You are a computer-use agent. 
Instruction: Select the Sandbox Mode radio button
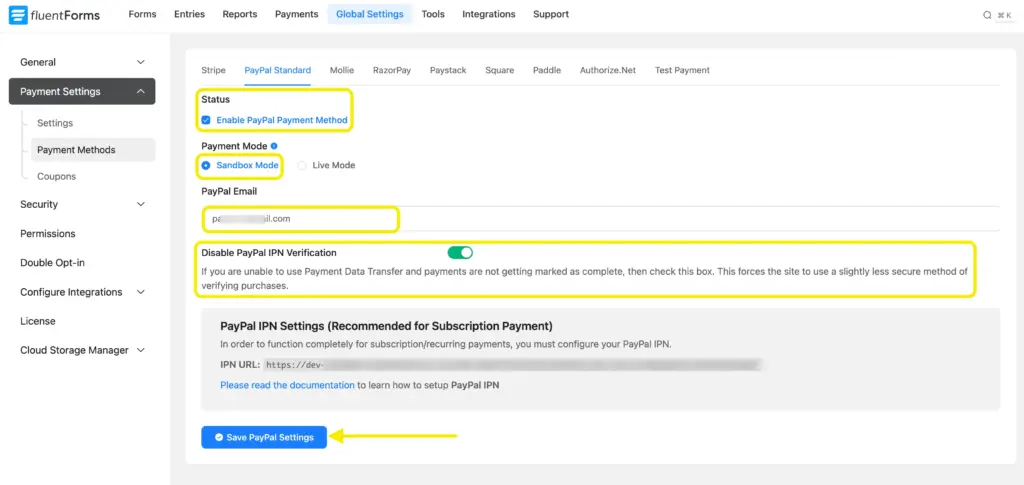point(206,166)
